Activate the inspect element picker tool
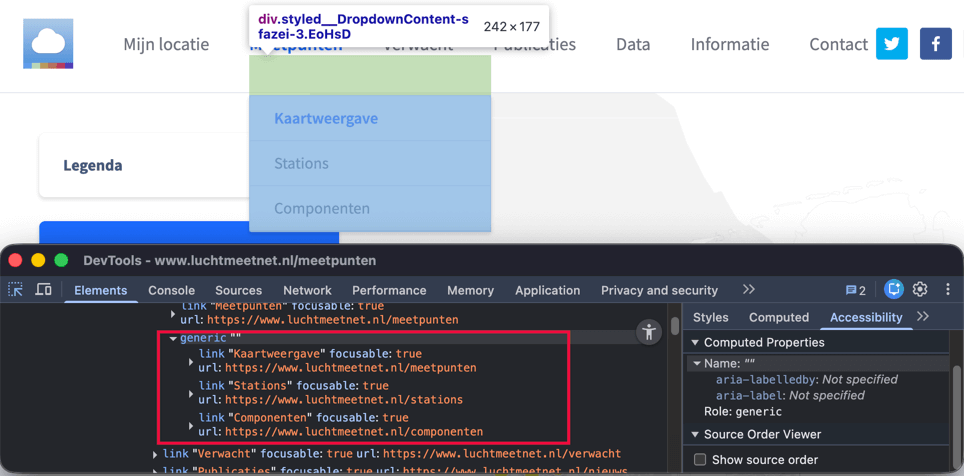Viewport: 964px width, 476px height. click(x=16, y=290)
